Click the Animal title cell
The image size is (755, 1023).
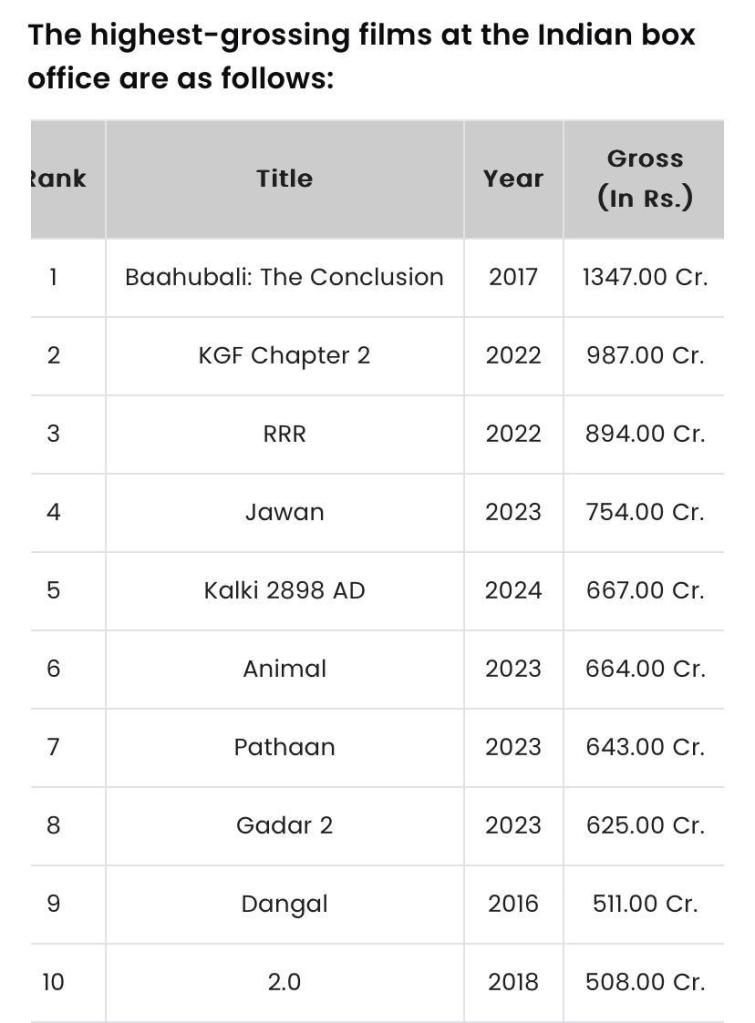284,669
